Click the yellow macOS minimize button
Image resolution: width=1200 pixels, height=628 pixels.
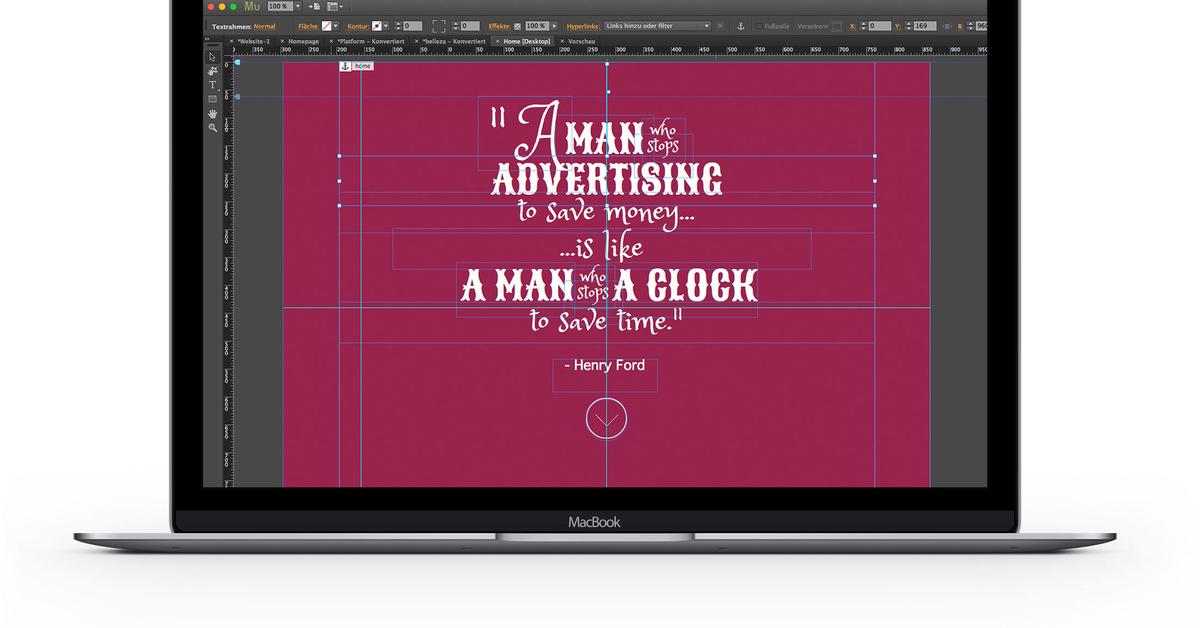click(x=222, y=6)
